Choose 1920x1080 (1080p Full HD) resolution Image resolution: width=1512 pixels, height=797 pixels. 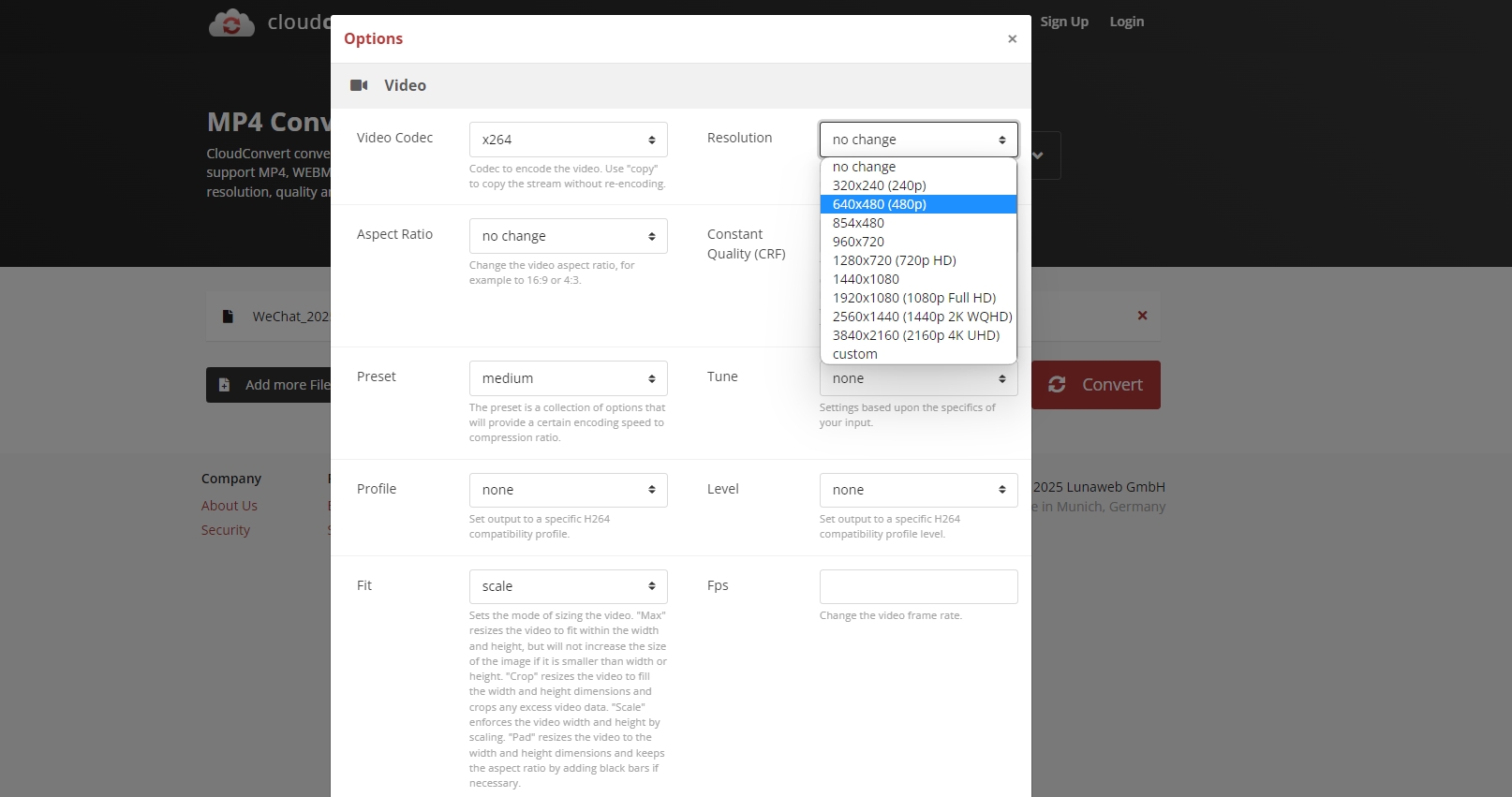point(918,298)
